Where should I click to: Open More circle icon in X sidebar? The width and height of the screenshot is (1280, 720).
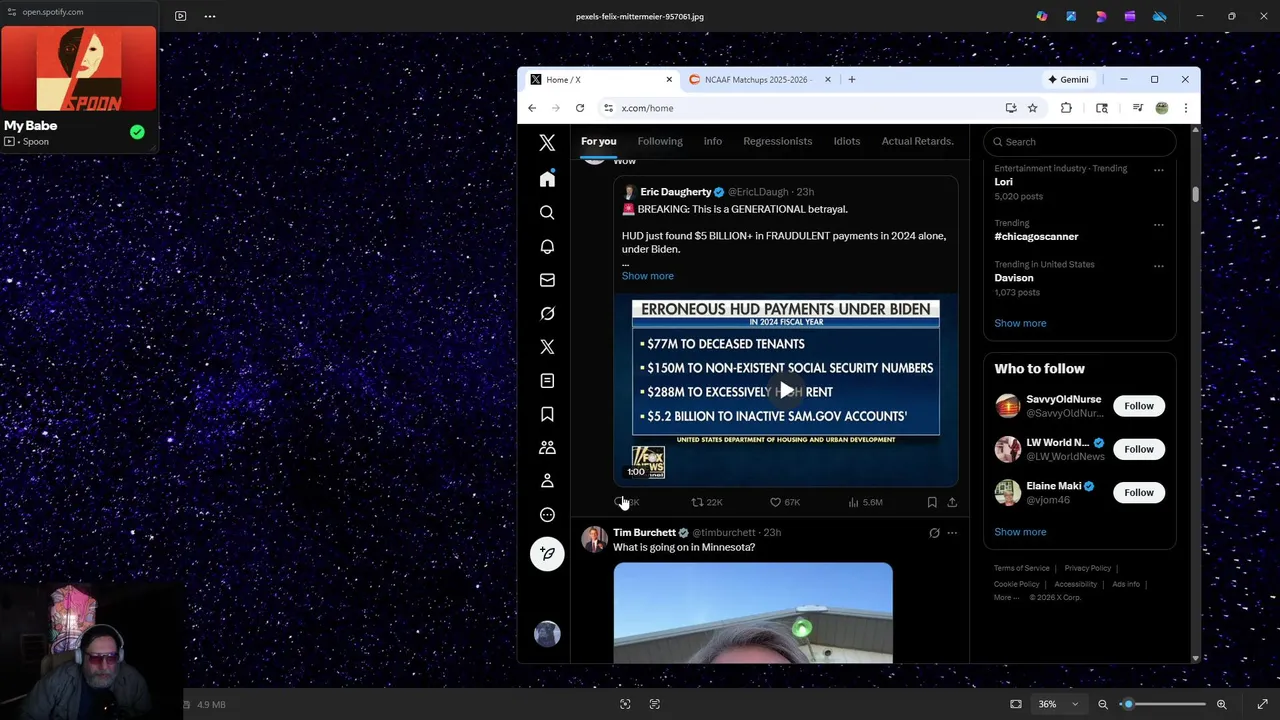click(547, 515)
